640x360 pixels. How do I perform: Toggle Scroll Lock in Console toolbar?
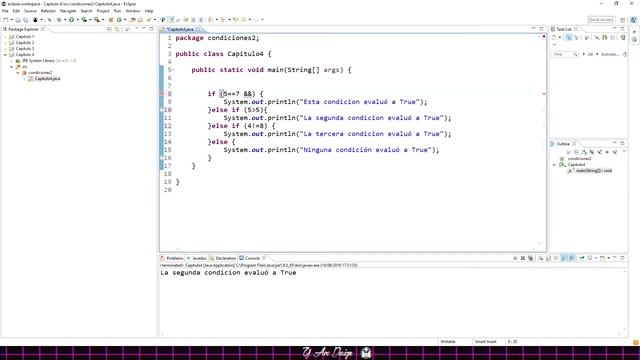click(x=548, y=258)
